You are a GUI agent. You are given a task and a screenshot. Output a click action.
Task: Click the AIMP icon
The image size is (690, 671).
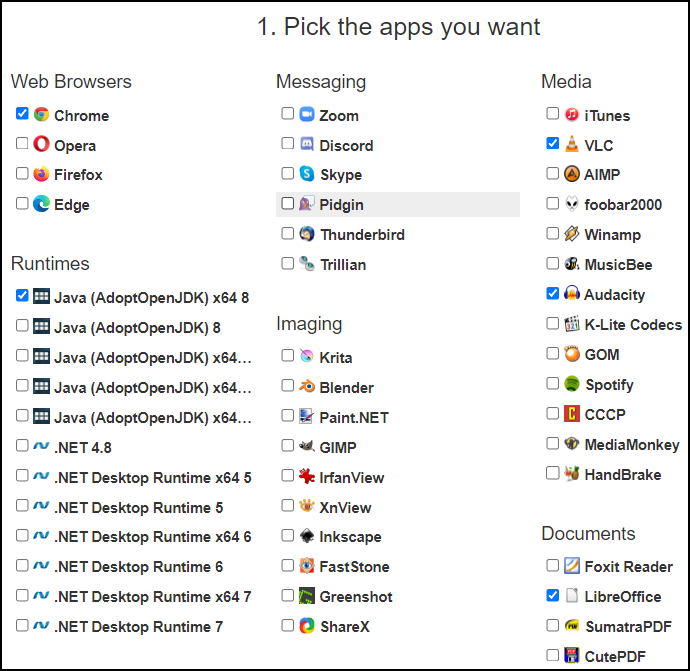tap(572, 174)
